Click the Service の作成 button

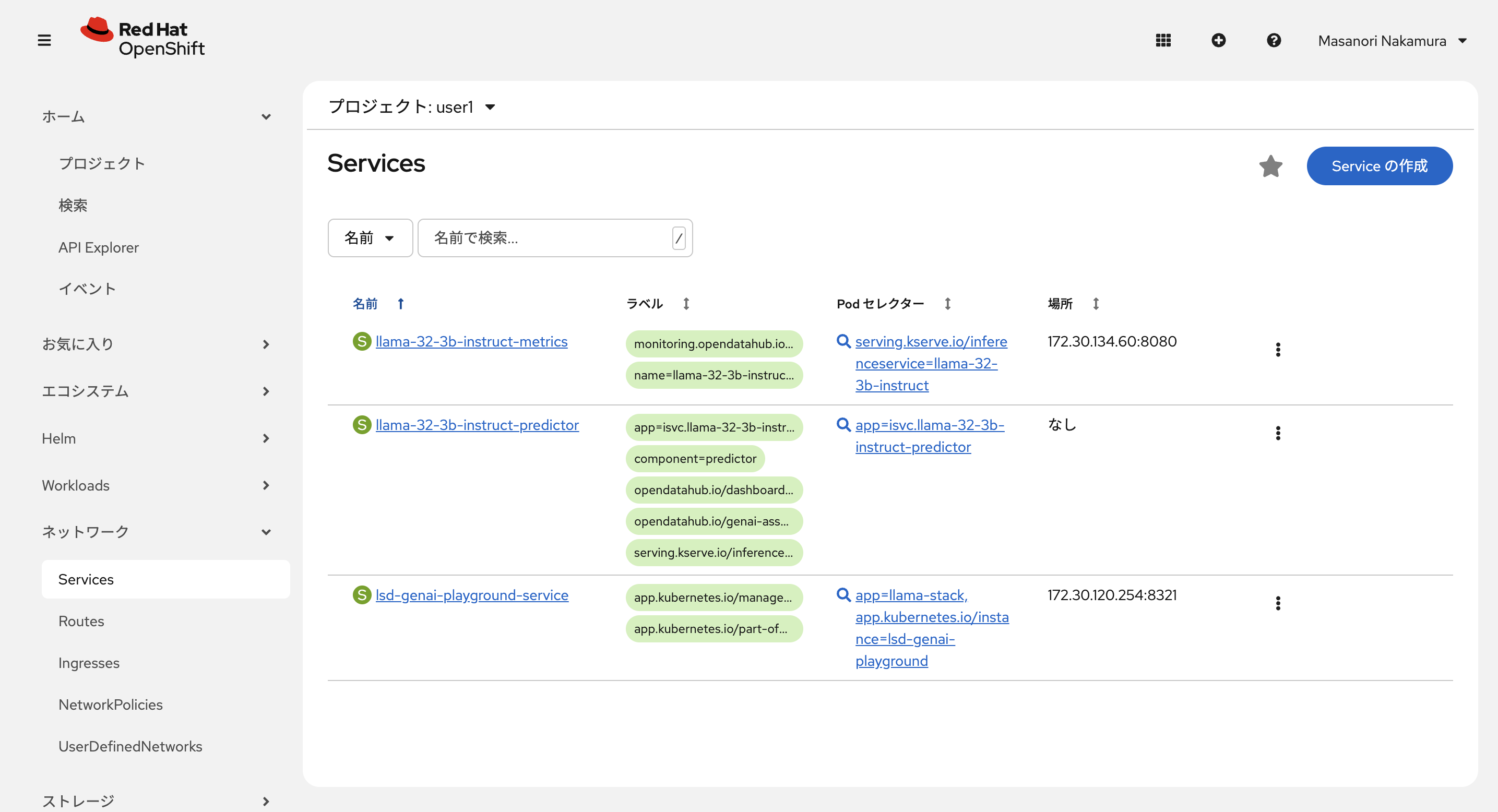click(1379, 166)
